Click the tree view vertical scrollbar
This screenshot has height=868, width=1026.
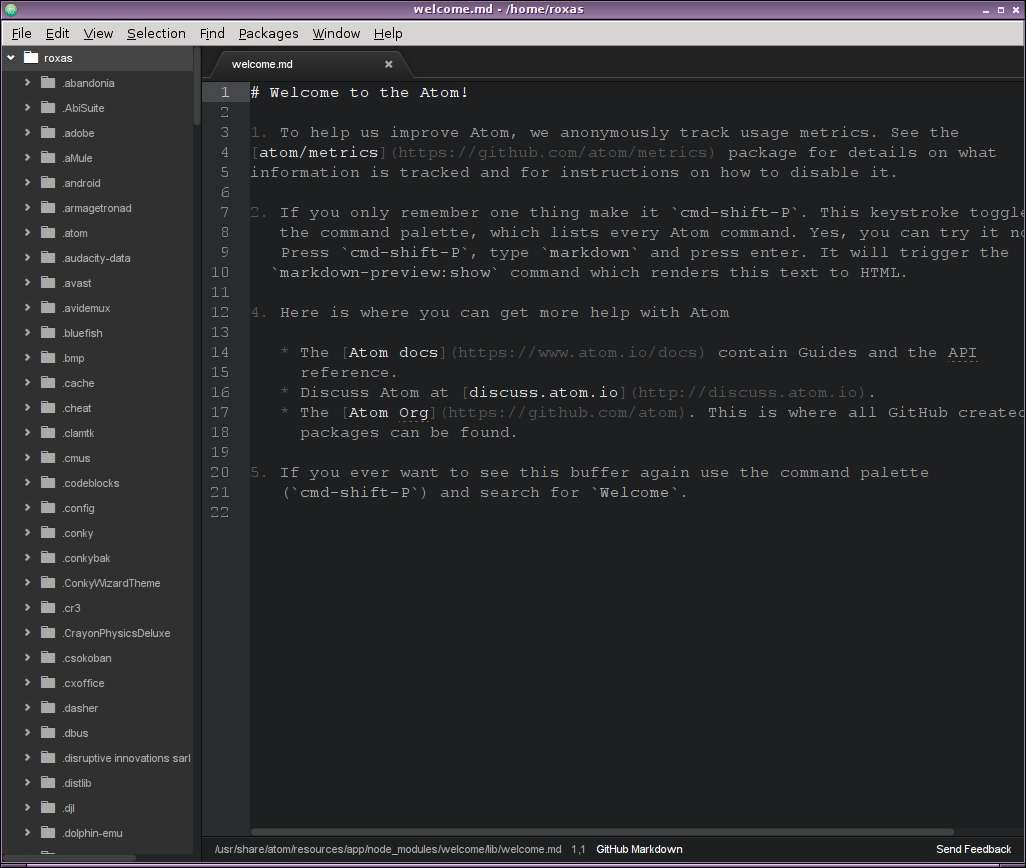pyautogui.click(x=196, y=85)
